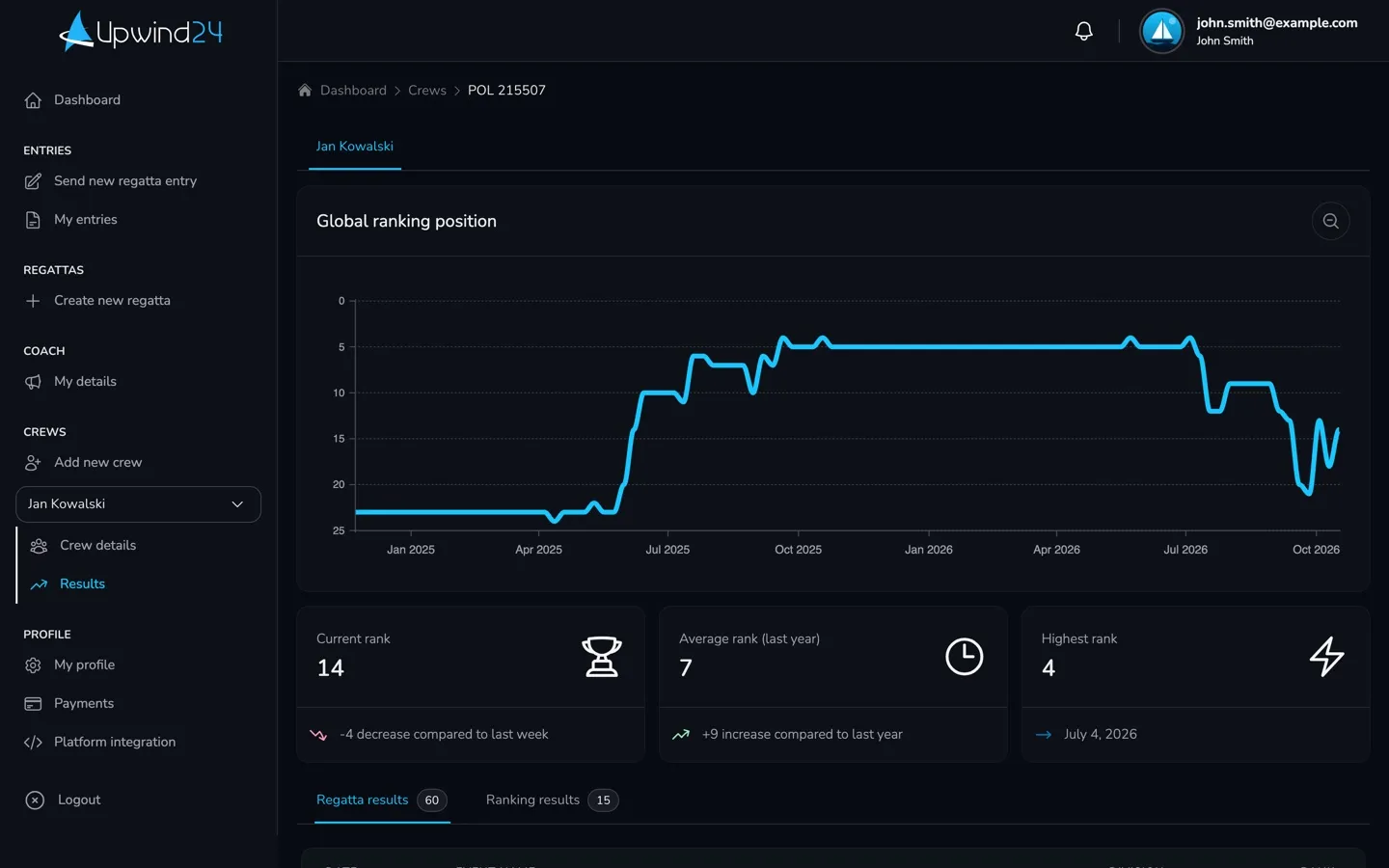The image size is (1389, 868).
Task: Click the breadcrumb home icon
Action: tap(305, 90)
